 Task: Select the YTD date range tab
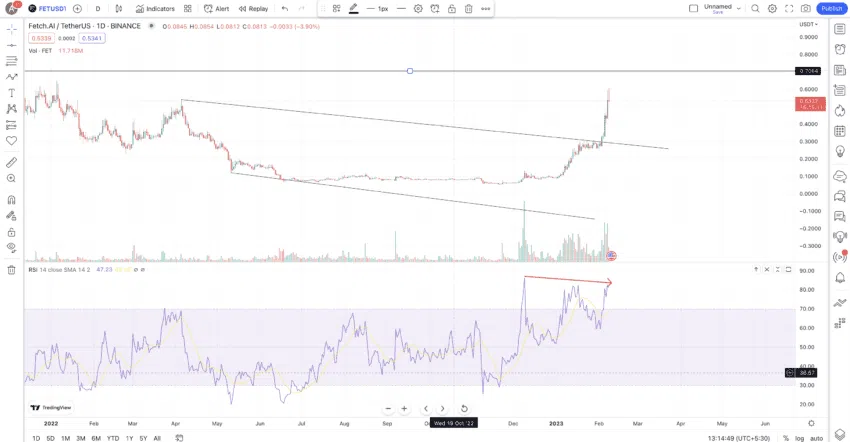tap(113, 438)
